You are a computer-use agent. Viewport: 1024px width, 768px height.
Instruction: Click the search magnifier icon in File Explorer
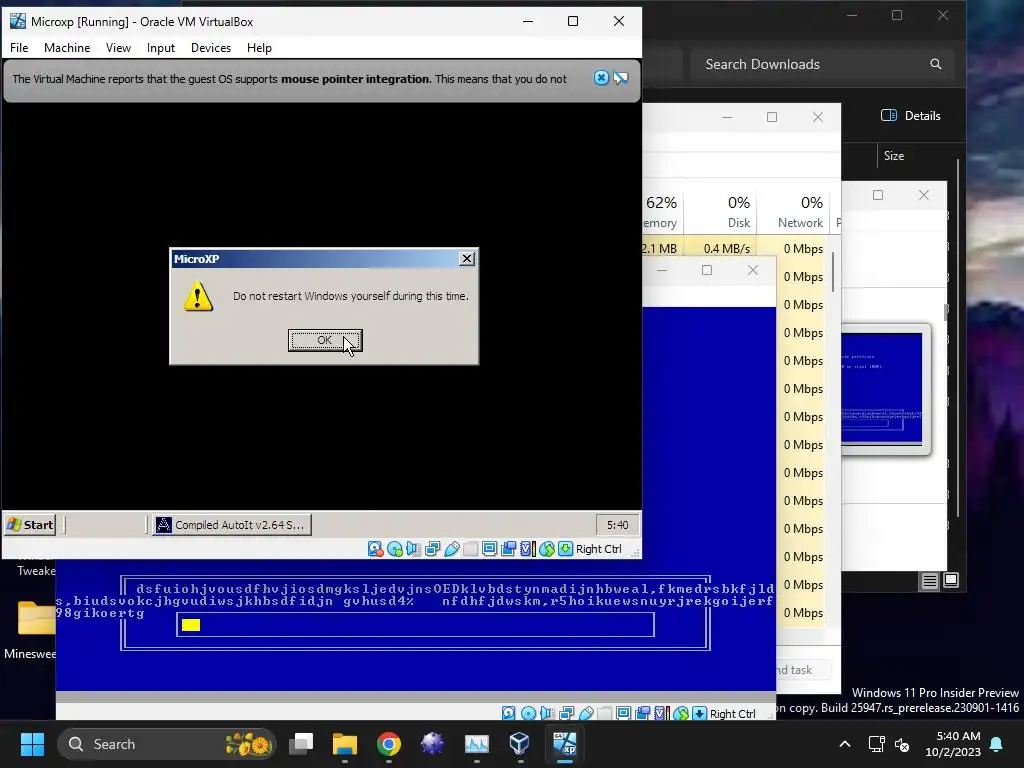pos(936,64)
